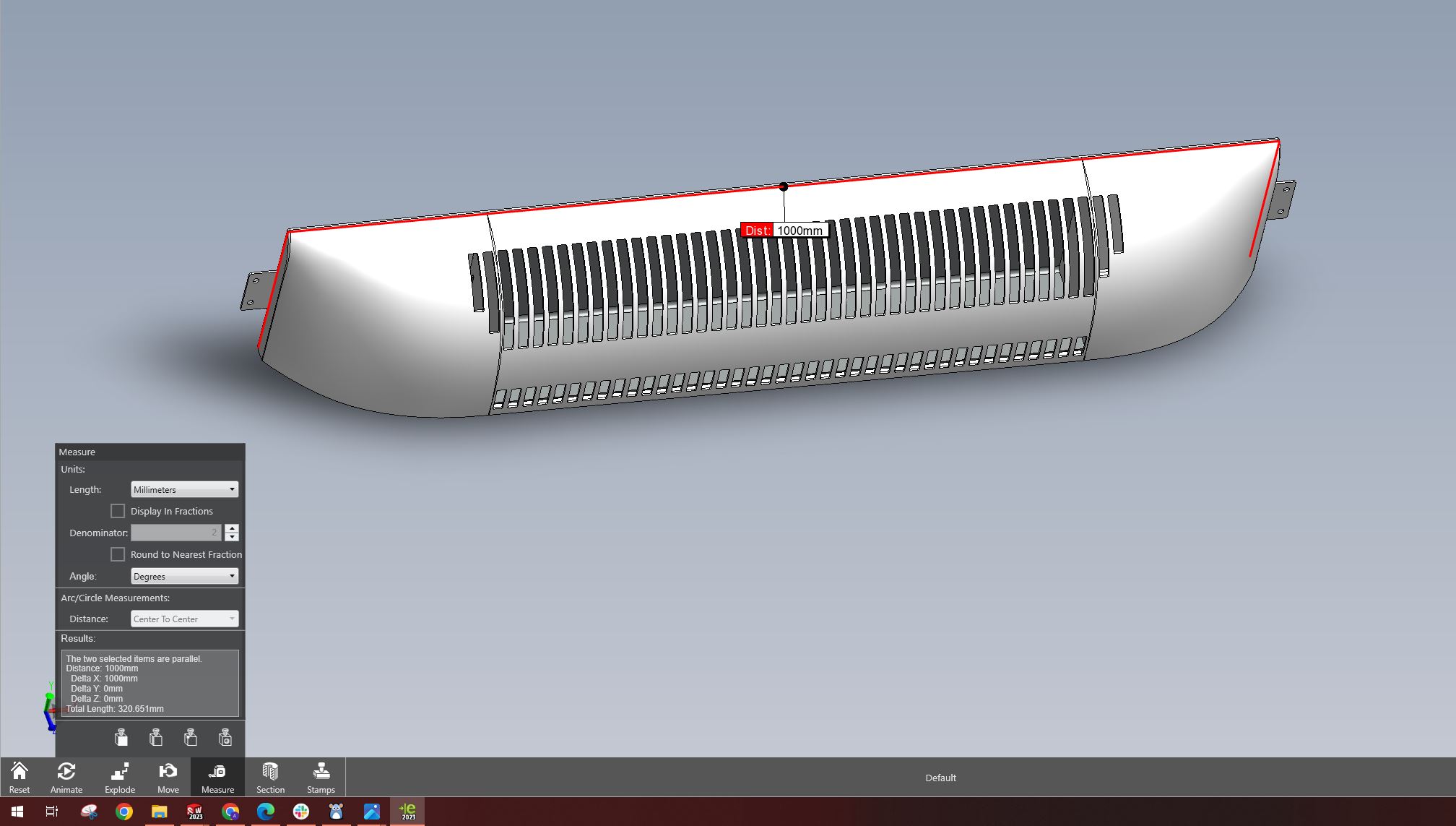The width and height of the screenshot is (1456, 826).
Task: Enable Display In Fractions checkbox
Action: tap(118, 511)
